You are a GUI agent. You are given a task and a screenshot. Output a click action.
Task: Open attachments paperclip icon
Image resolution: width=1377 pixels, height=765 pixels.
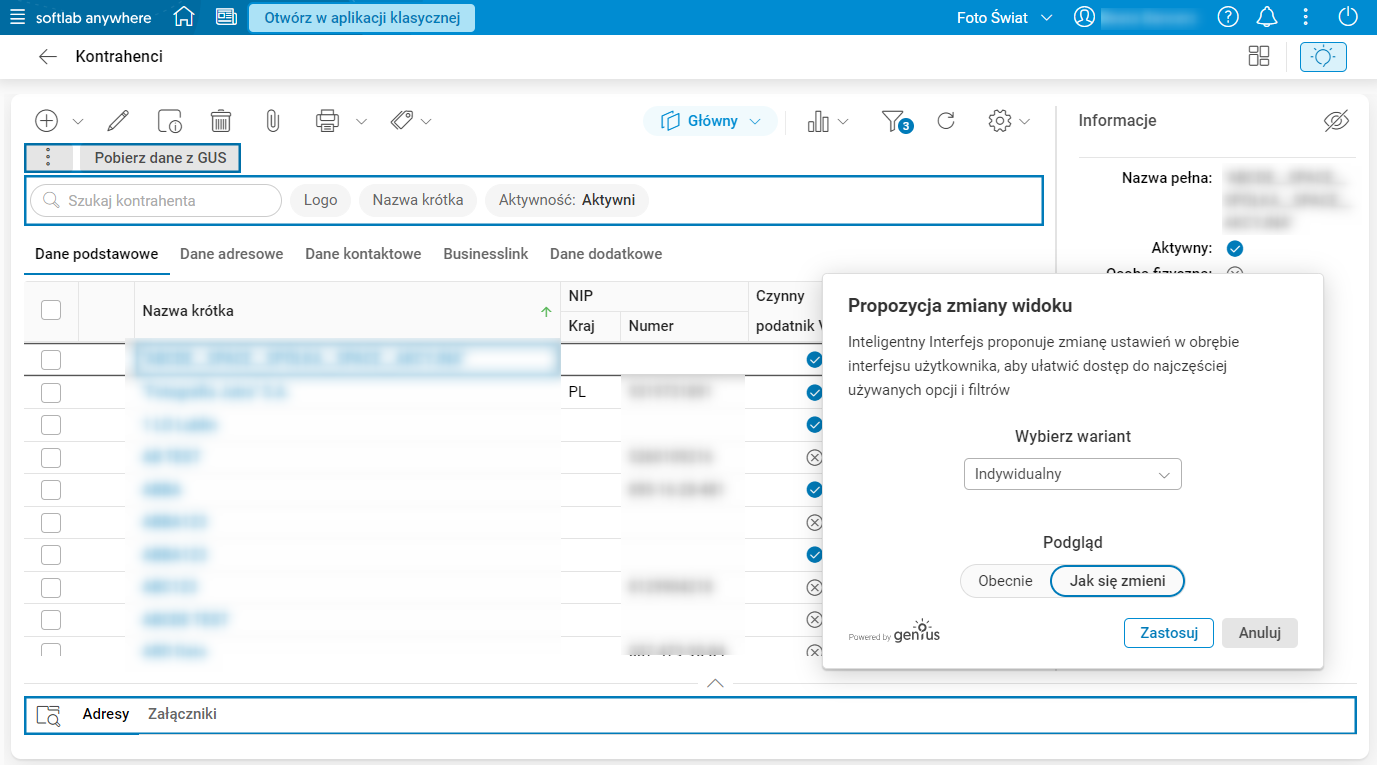272,121
